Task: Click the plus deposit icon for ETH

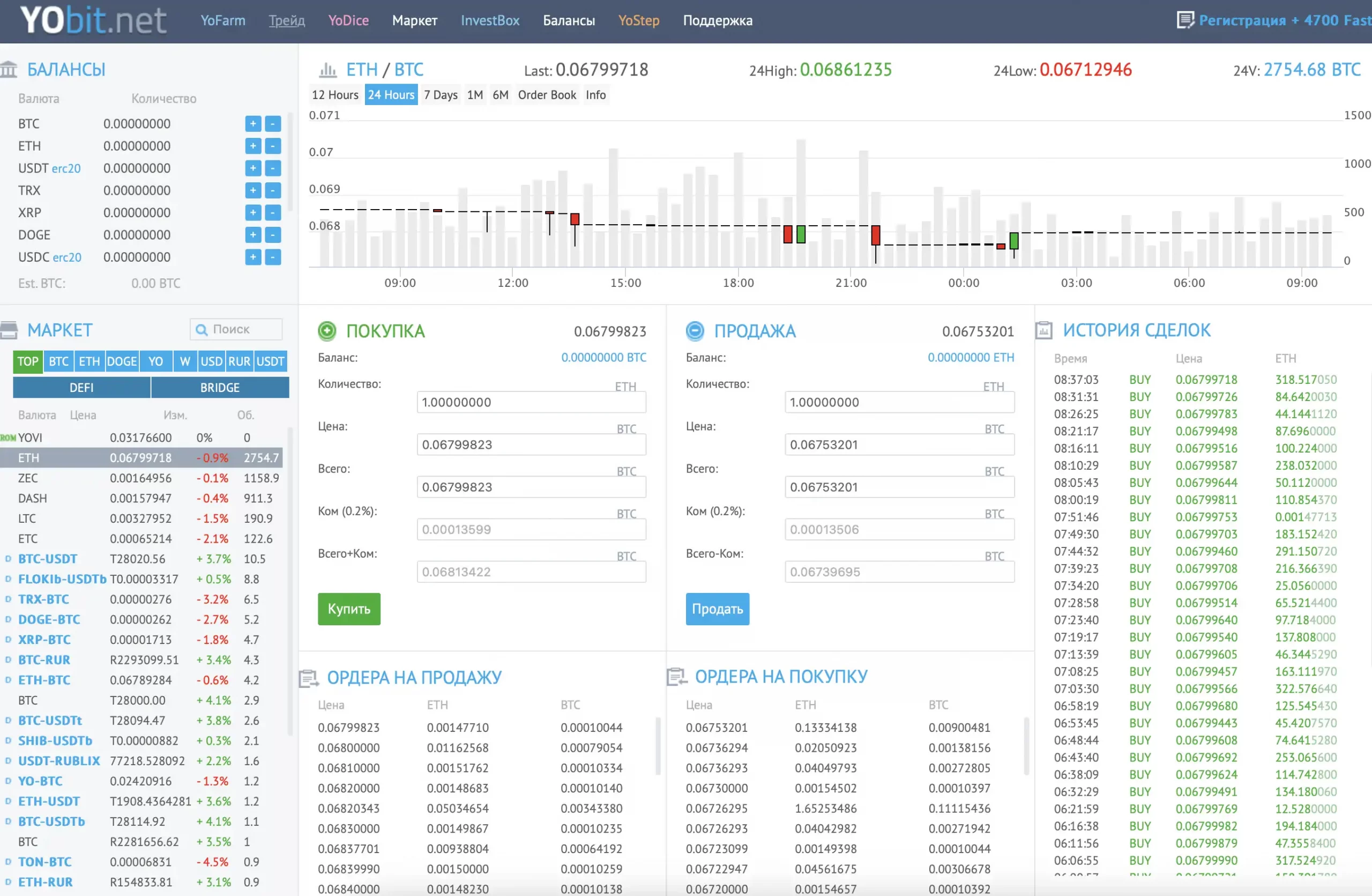Action: coord(253,146)
